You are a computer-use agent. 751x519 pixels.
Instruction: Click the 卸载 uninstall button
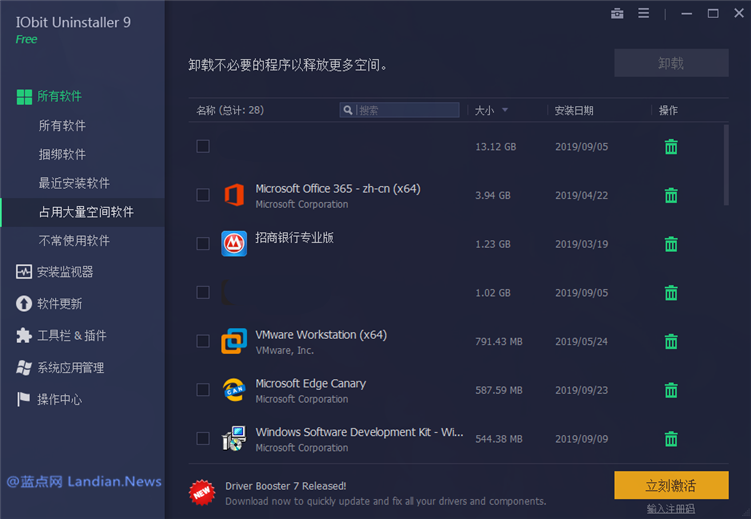[x=671, y=63]
